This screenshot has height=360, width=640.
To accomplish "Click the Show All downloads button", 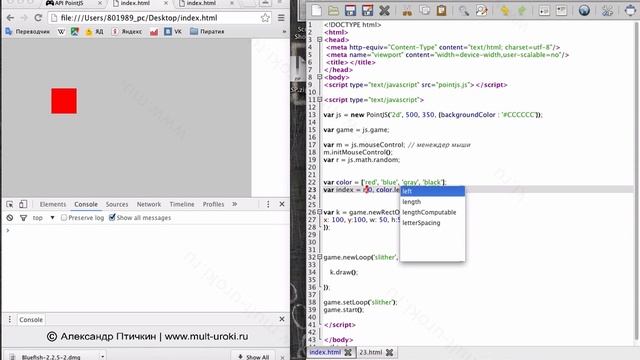I will coord(253,356).
